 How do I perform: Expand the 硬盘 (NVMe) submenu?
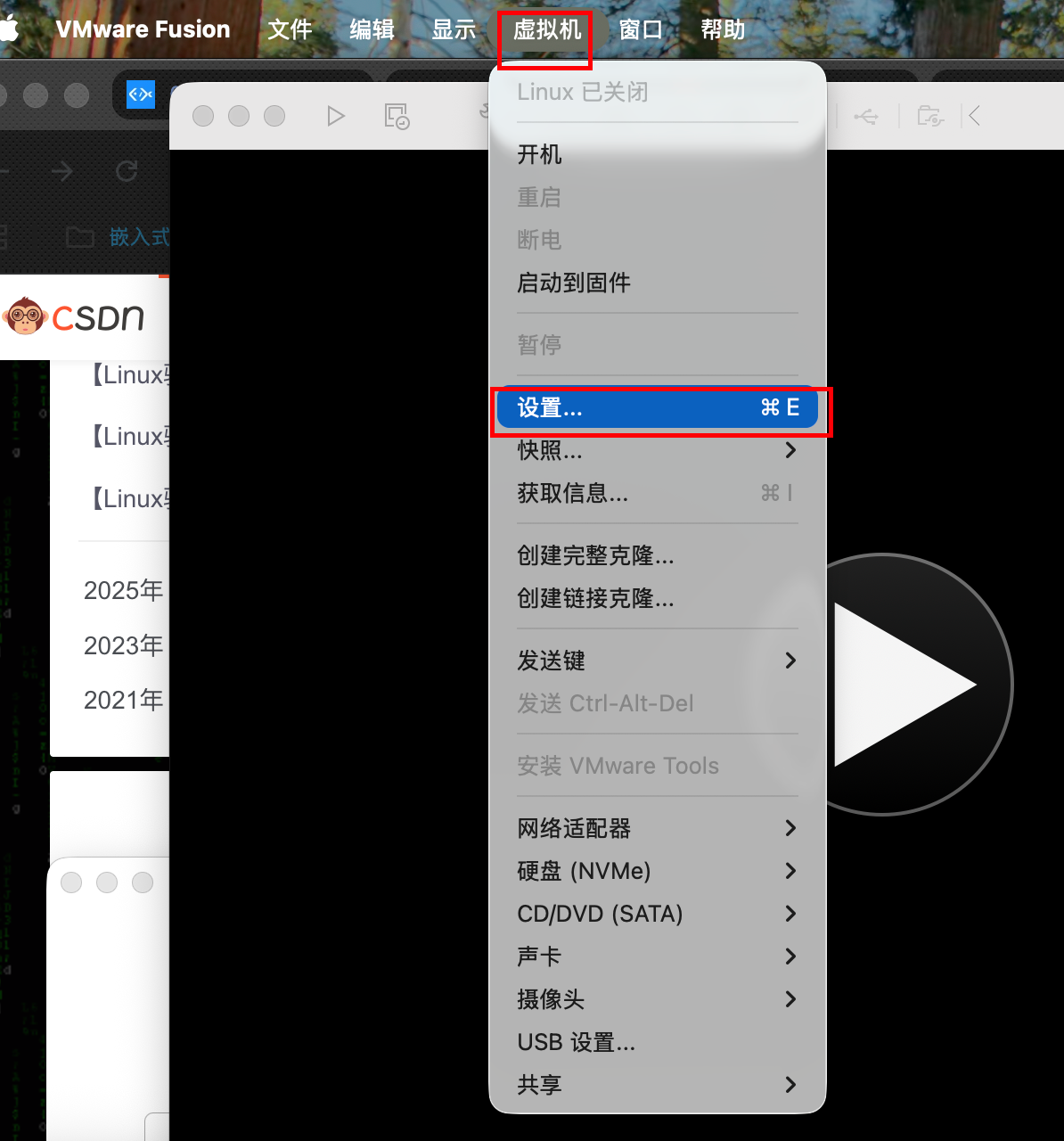click(x=658, y=871)
